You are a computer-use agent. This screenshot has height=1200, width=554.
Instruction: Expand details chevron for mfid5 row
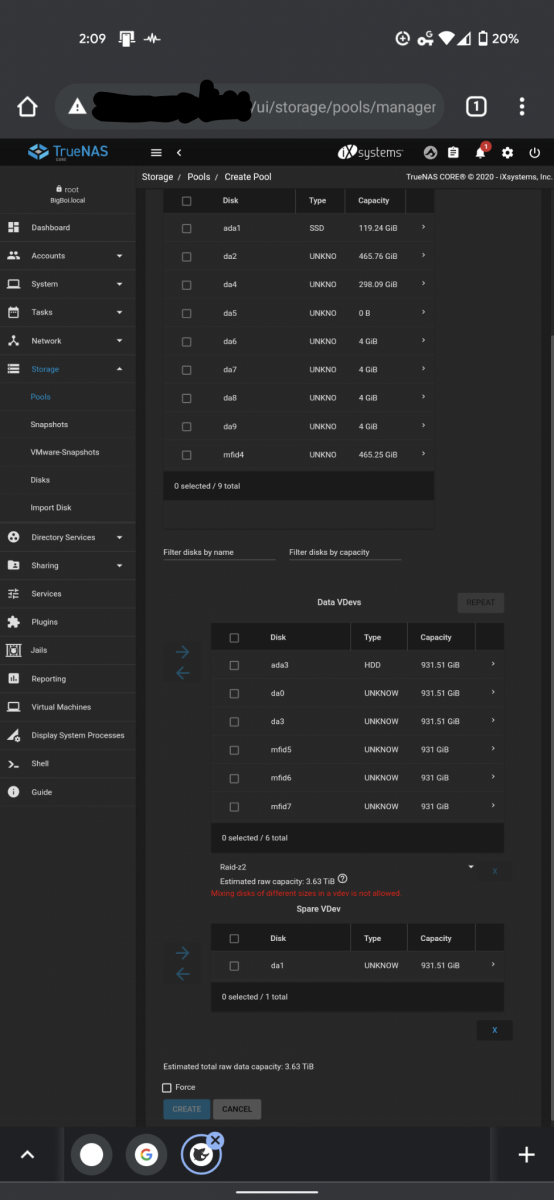[x=492, y=749]
